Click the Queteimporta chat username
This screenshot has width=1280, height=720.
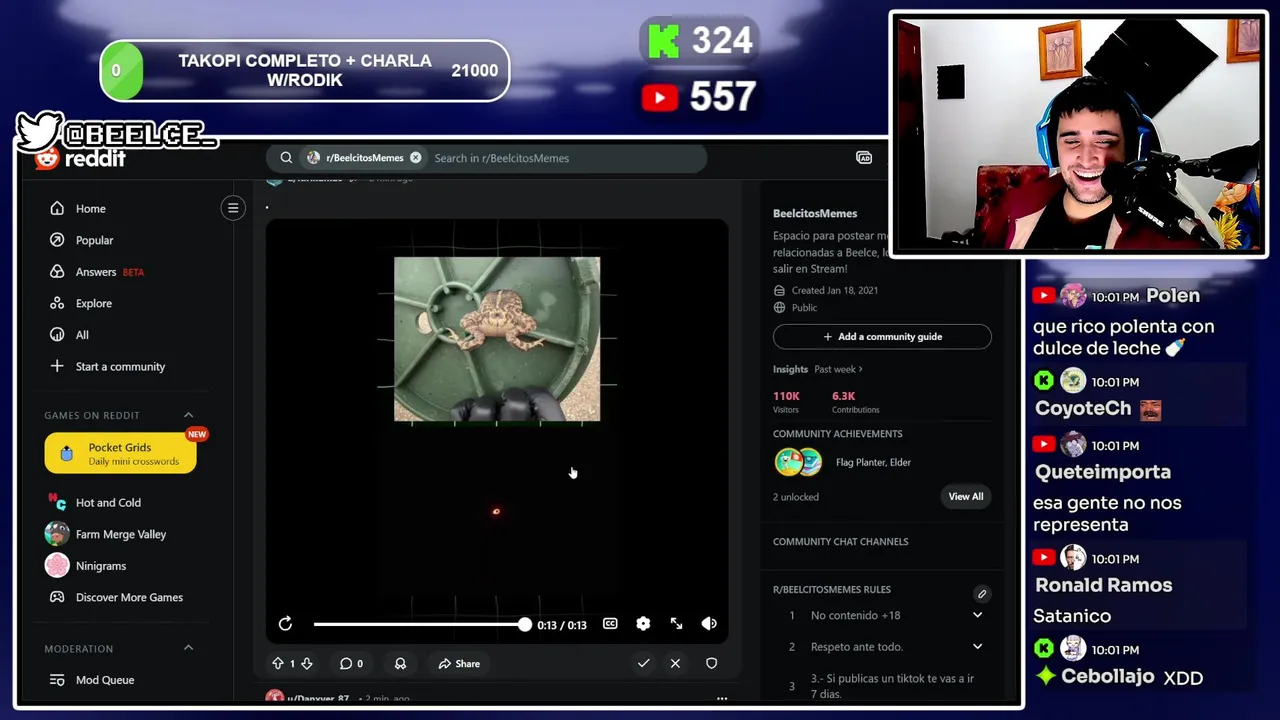tap(1103, 472)
